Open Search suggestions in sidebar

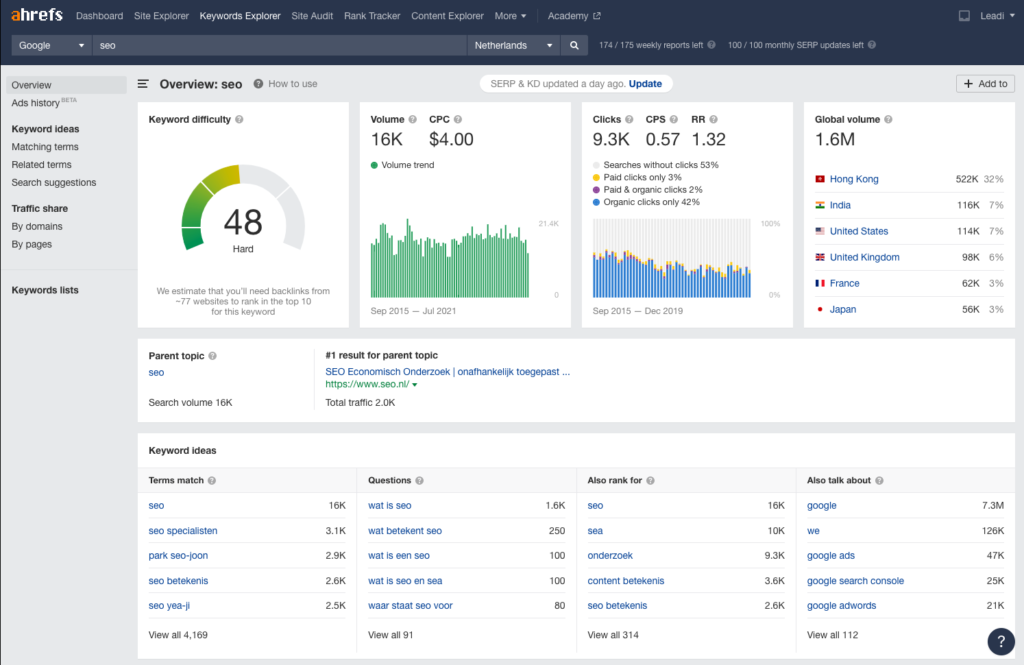(x=54, y=182)
